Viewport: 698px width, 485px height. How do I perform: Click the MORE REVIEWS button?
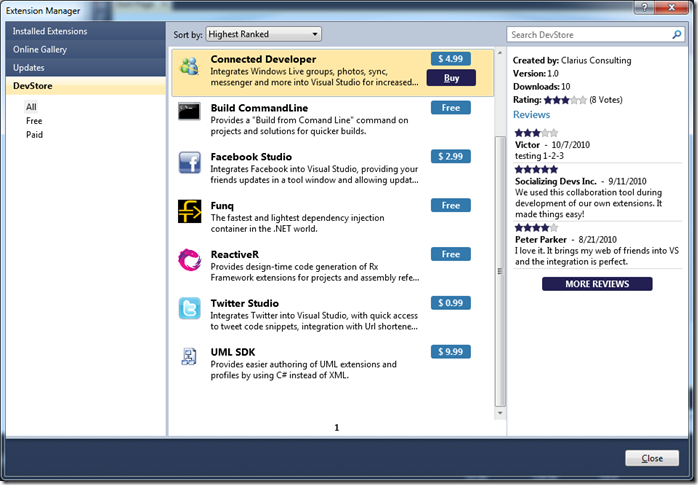(597, 284)
